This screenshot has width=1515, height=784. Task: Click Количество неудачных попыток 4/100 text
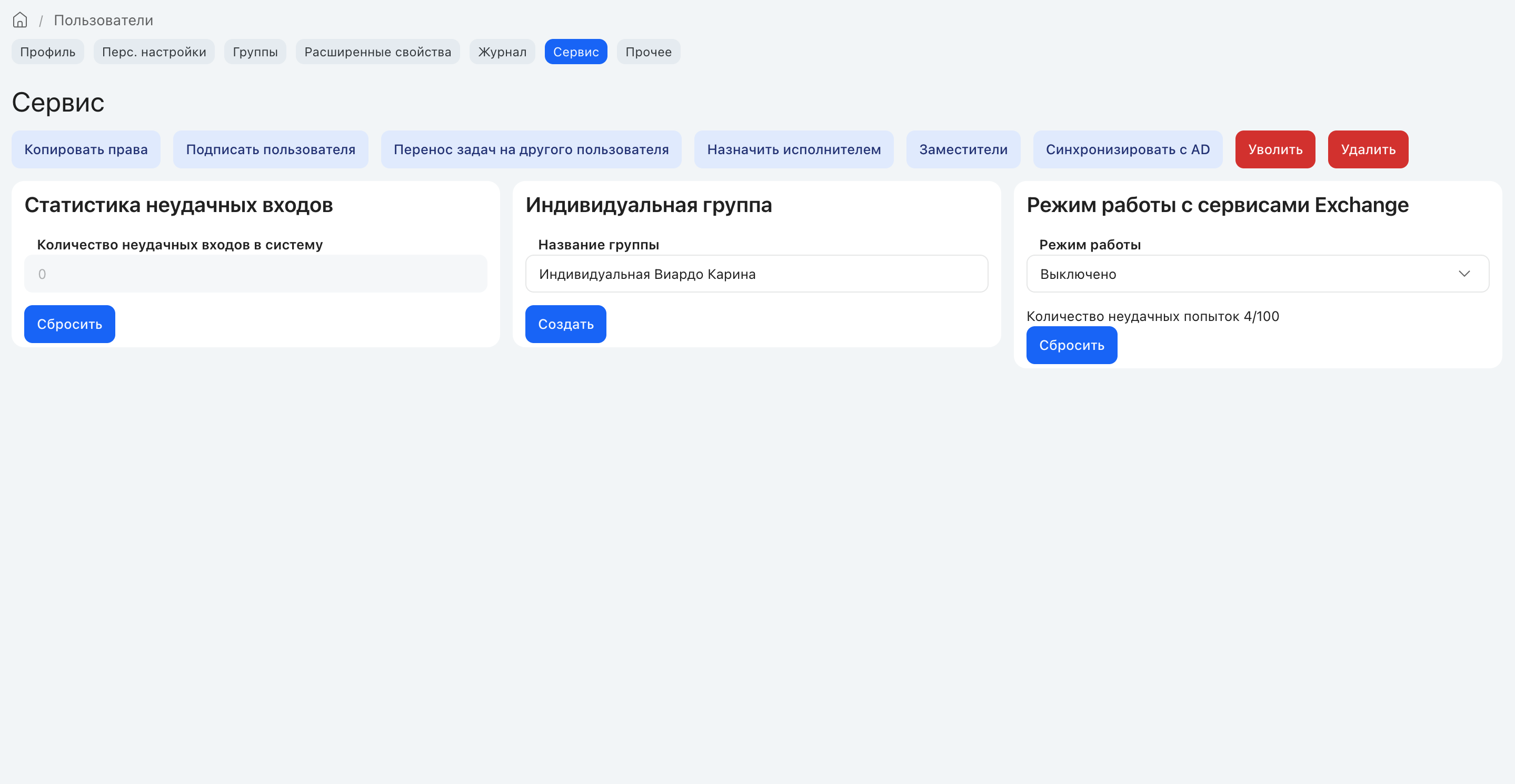(1153, 316)
